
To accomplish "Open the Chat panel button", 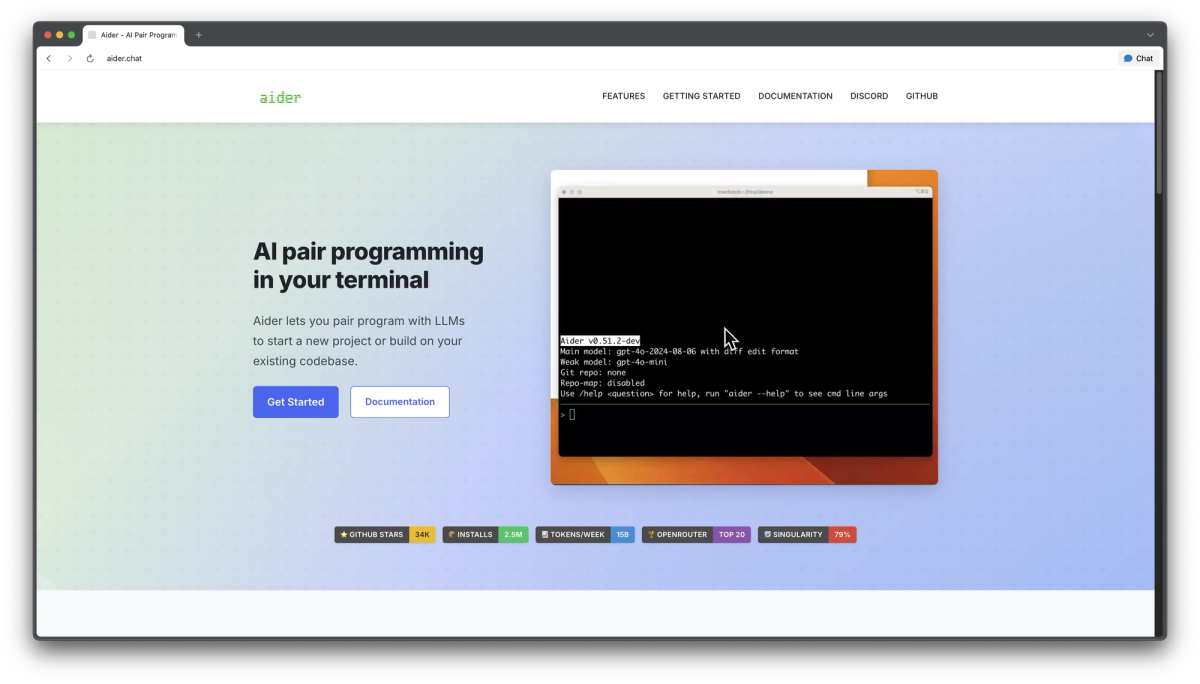I will tap(1138, 58).
